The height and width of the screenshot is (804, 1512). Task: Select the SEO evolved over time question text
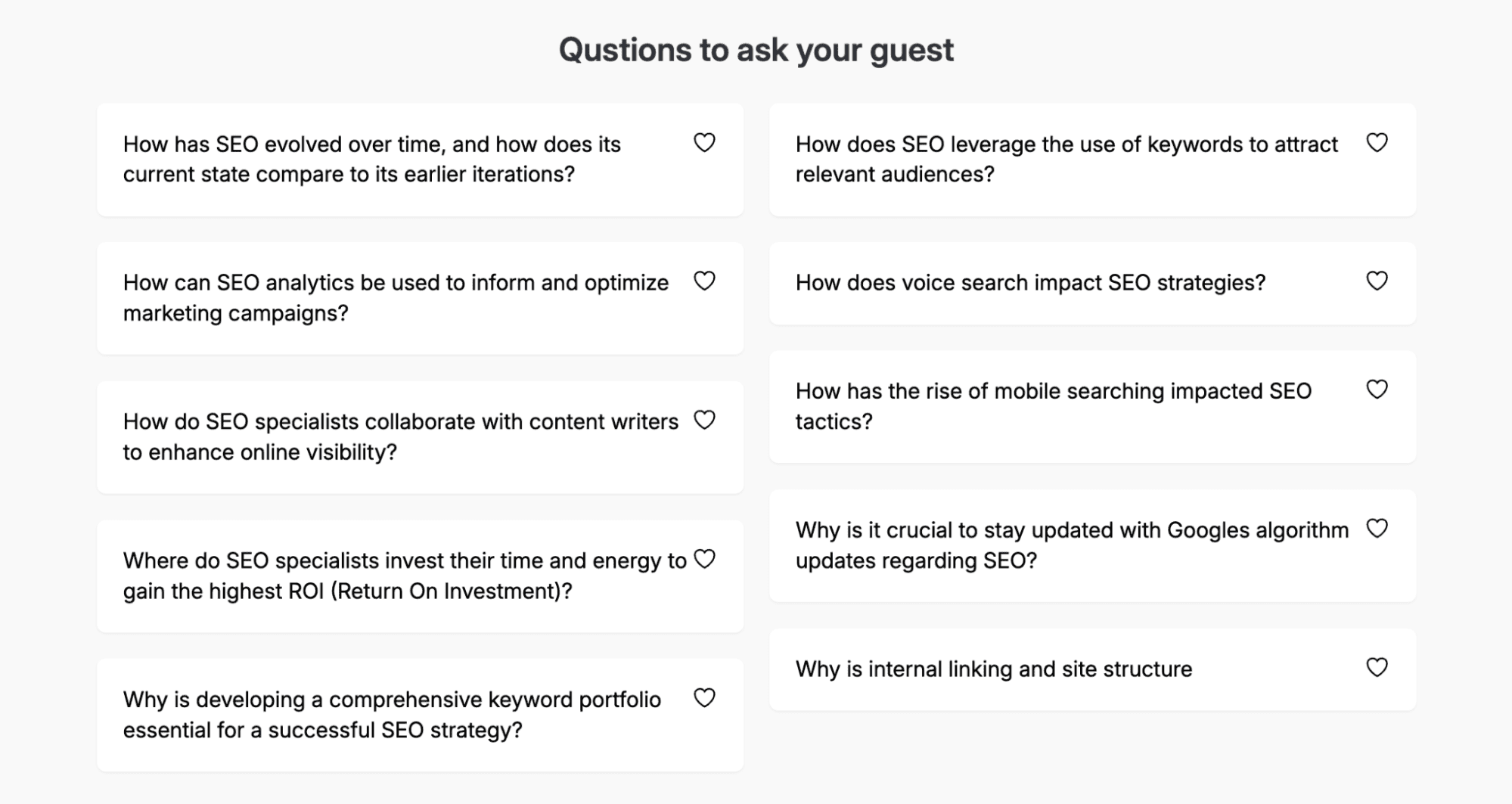[x=371, y=159]
